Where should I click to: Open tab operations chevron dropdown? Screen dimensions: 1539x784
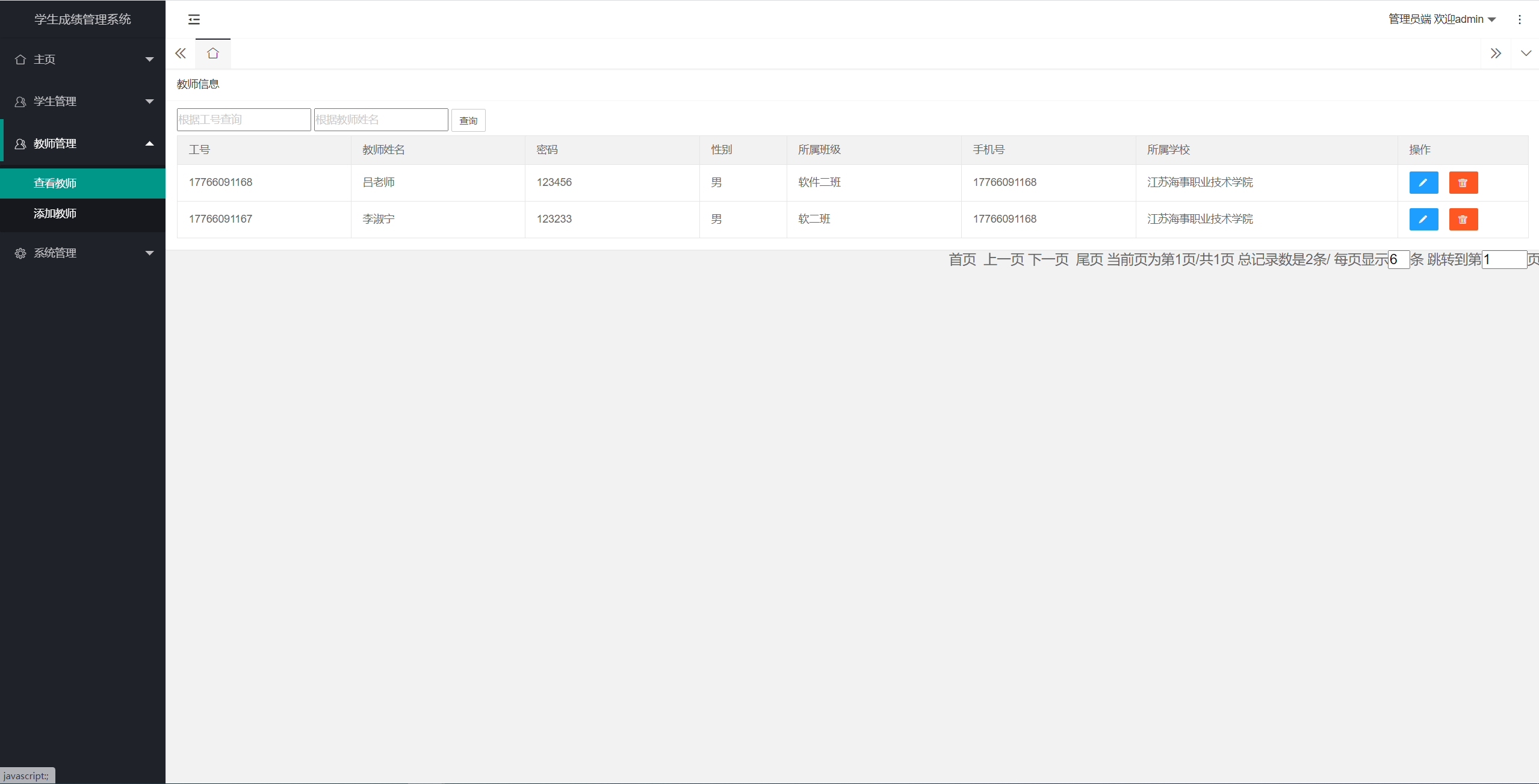point(1525,54)
